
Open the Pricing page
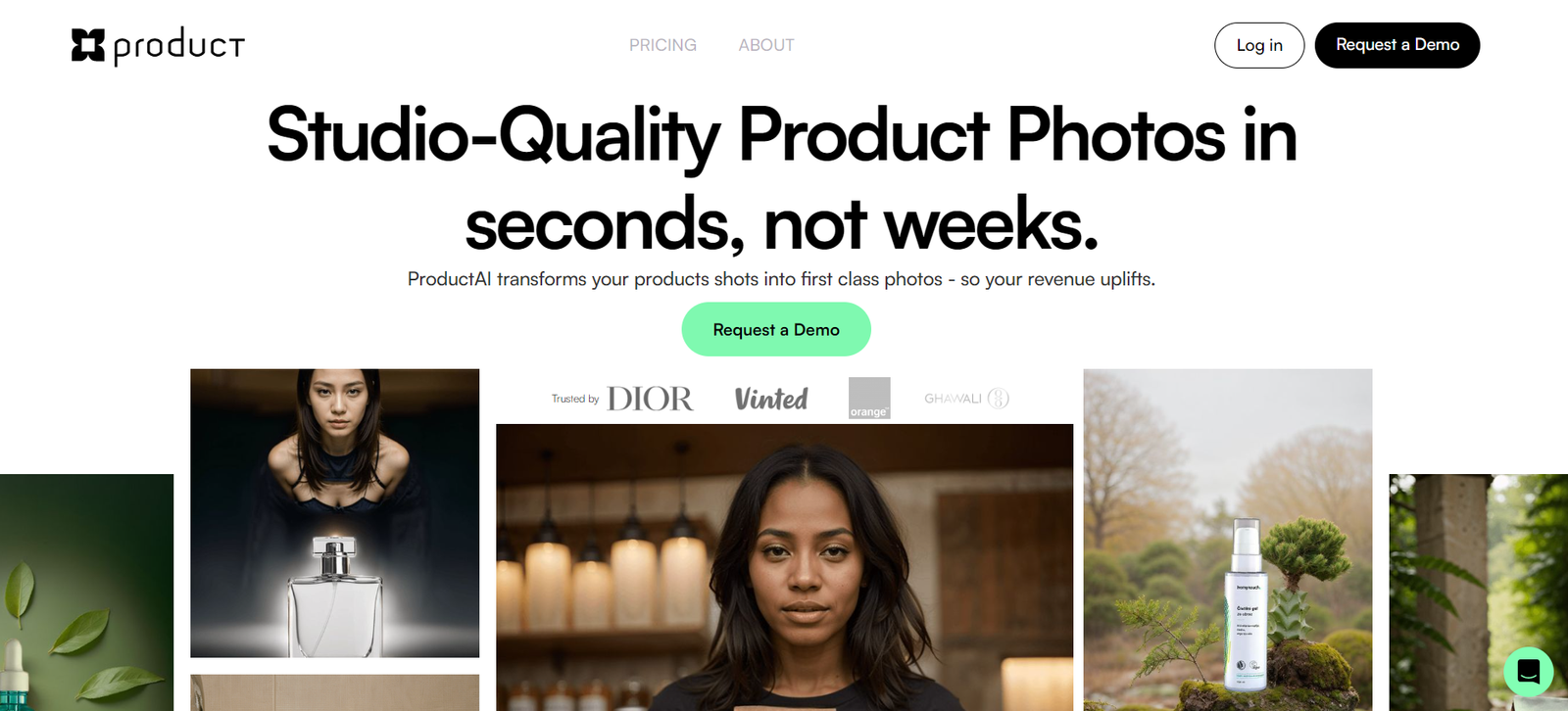(662, 45)
